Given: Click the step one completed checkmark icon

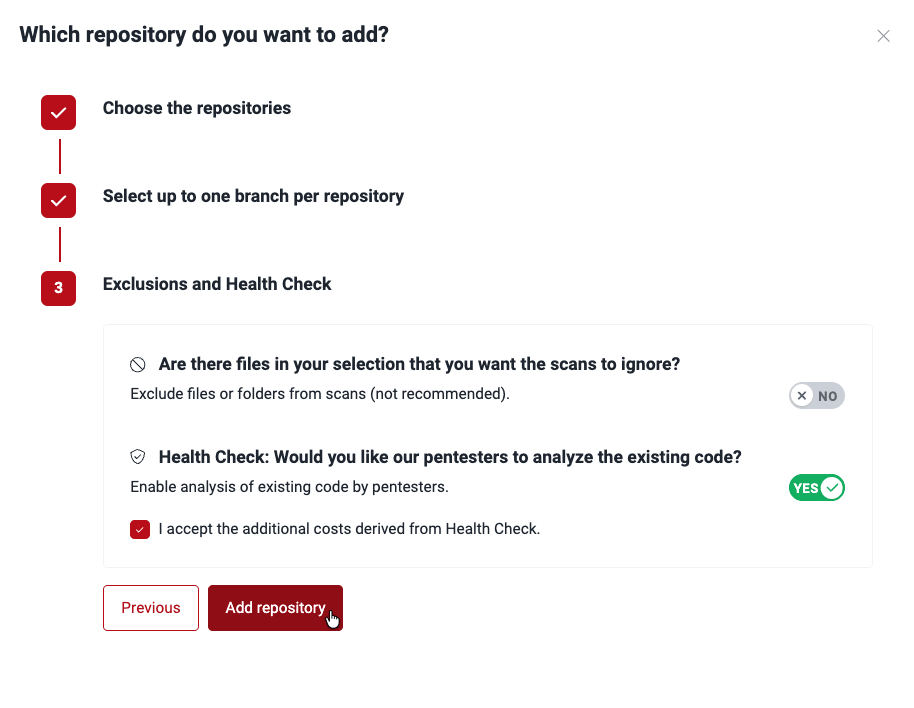Looking at the screenshot, I should 58,113.
